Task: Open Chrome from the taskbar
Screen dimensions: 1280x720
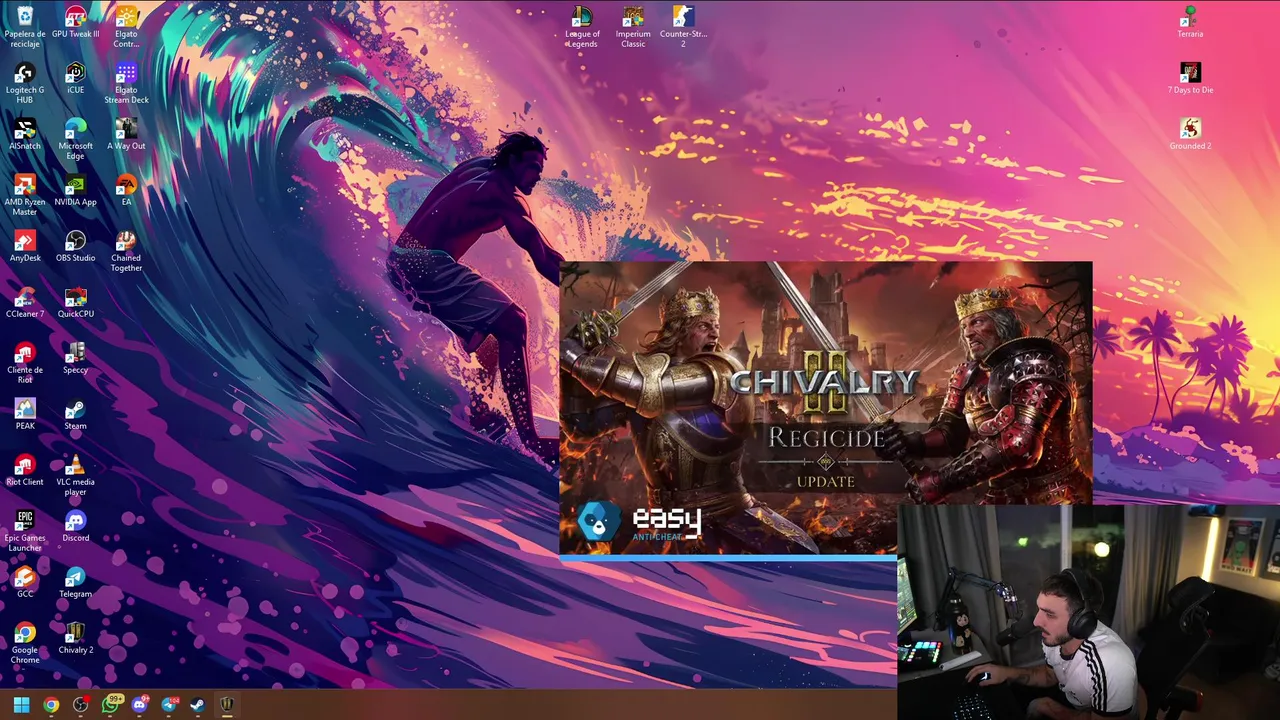Action: [x=51, y=705]
